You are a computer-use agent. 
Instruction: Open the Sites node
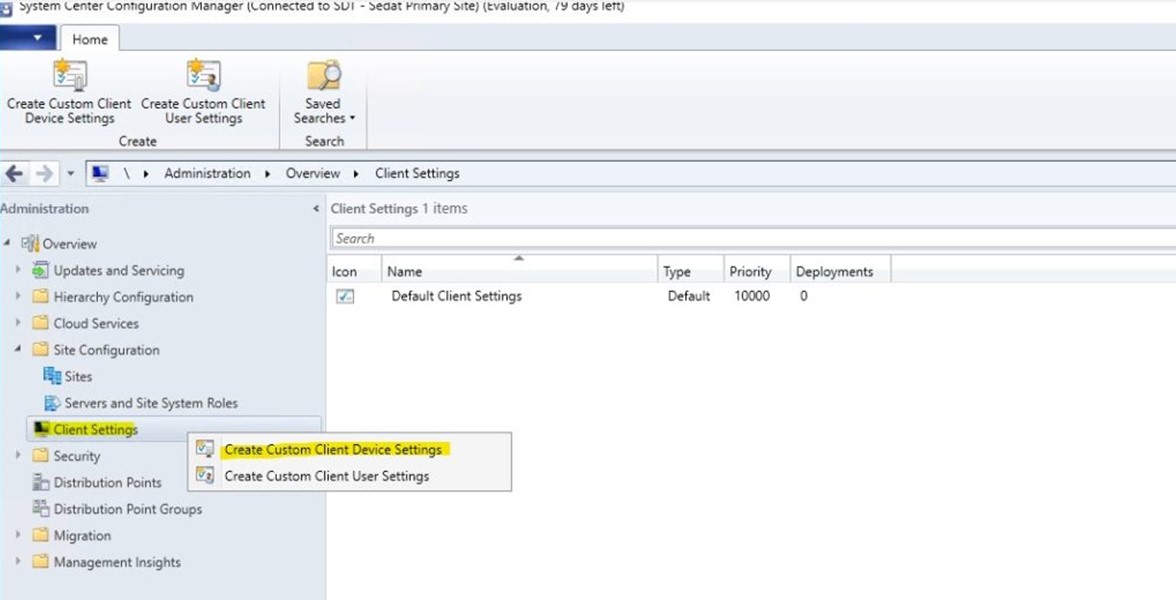pyautogui.click(x=78, y=376)
